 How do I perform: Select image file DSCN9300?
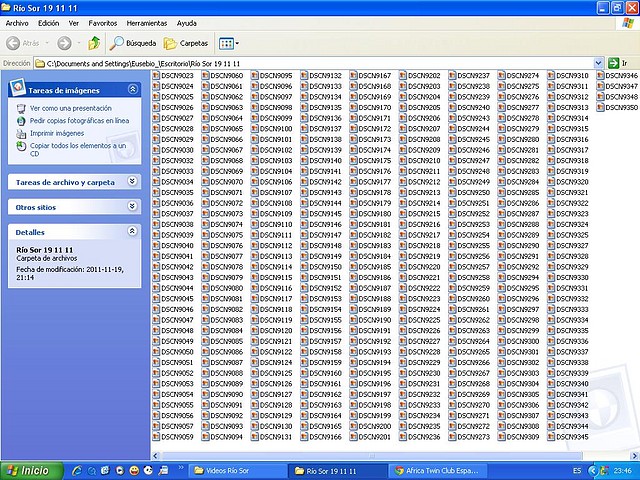(x=519, y=341)
